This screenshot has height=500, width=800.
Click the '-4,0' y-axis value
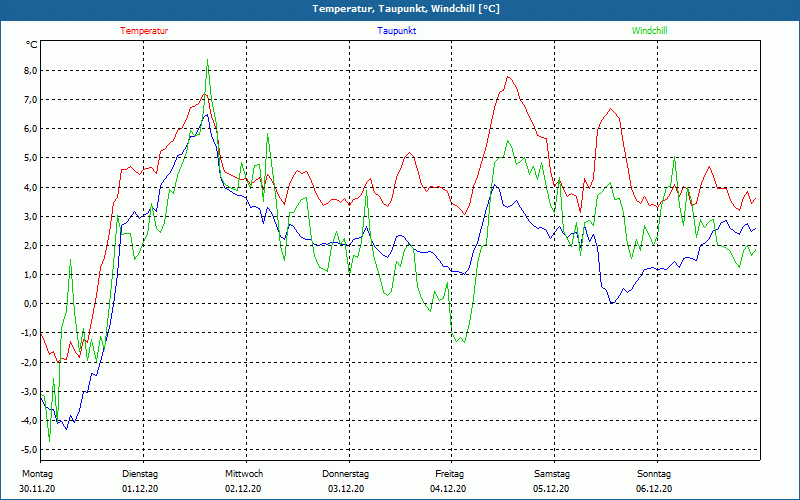[x=30, y=420]
